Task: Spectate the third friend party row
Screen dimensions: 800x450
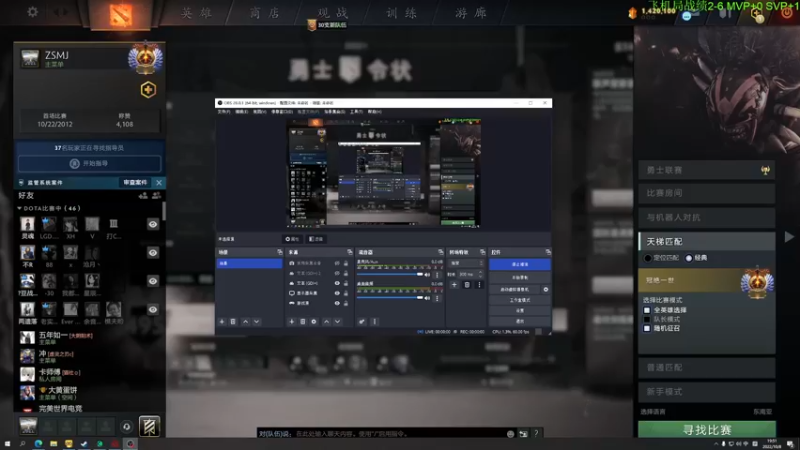Action: point(153,281)
